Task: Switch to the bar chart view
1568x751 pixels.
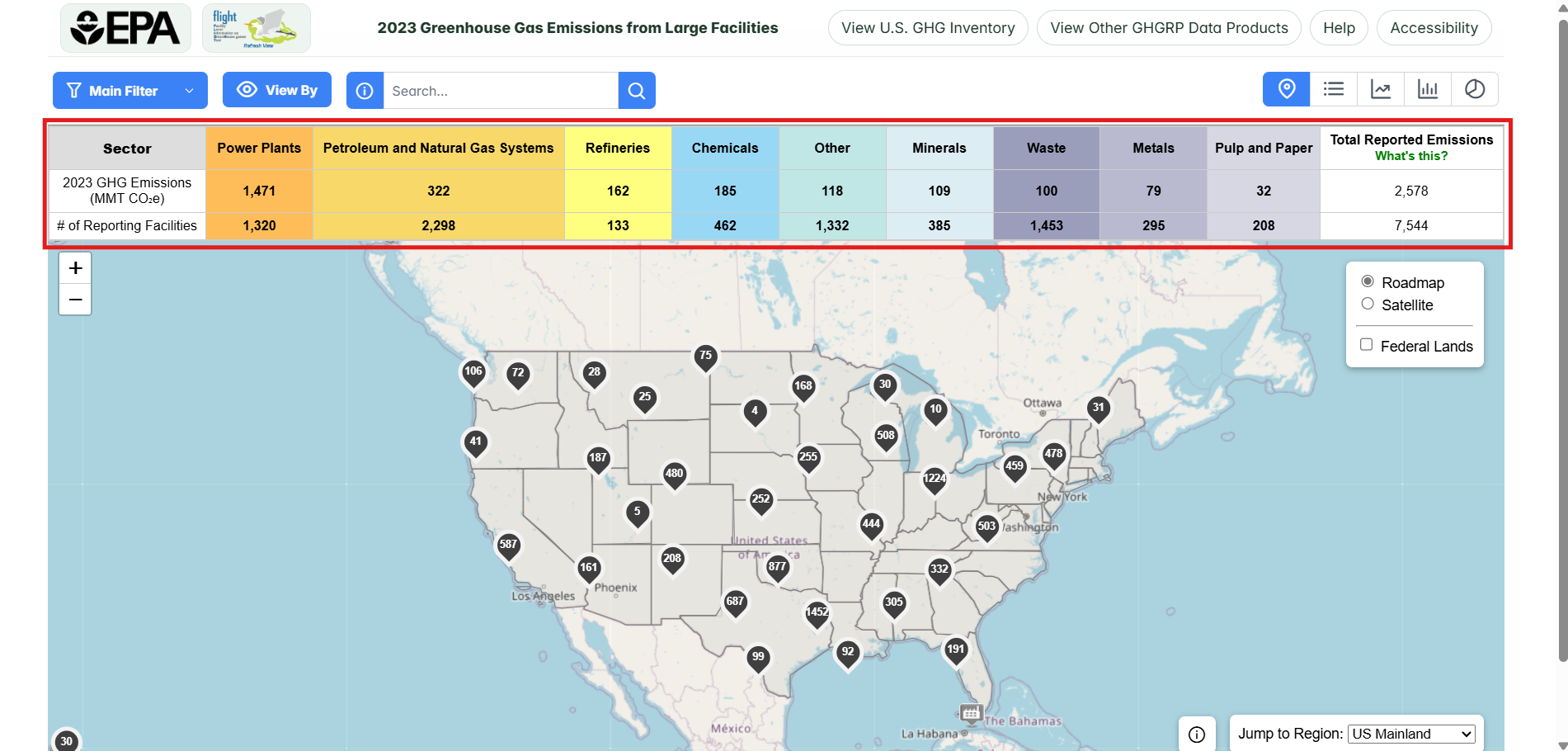Action: 1428,88
